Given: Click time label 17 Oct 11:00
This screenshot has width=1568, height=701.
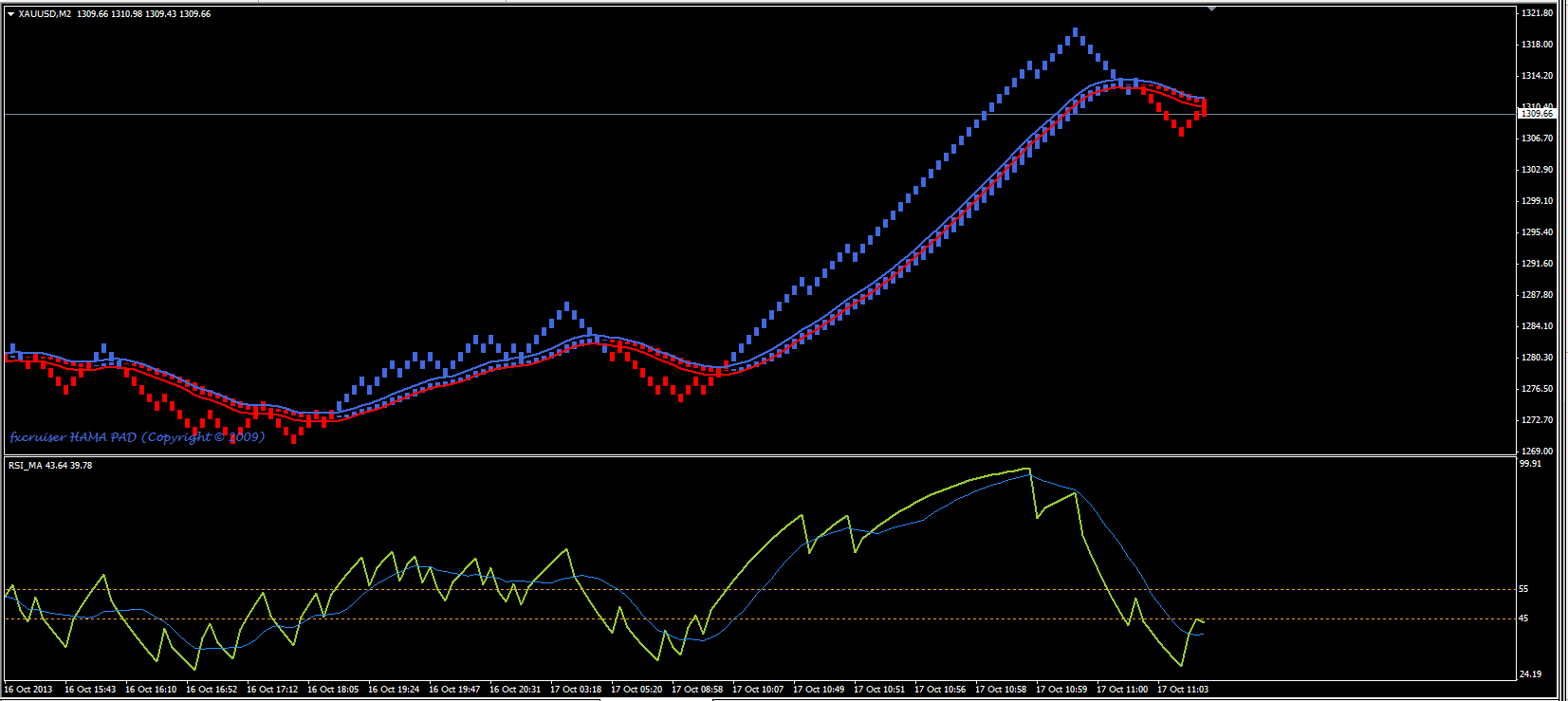Looking at the screenshot, I should (x=1122, y=690).
